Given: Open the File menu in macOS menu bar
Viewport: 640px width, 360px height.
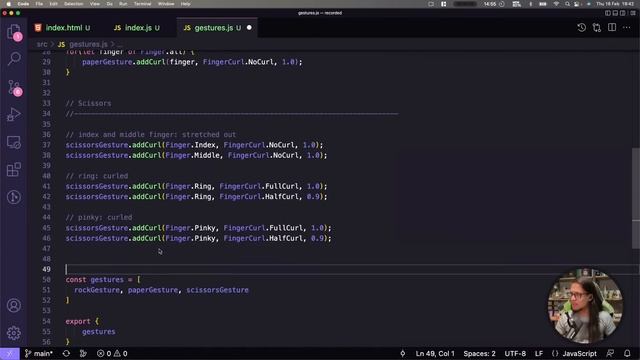Looking at the screenshot, I should pos(39,4).
